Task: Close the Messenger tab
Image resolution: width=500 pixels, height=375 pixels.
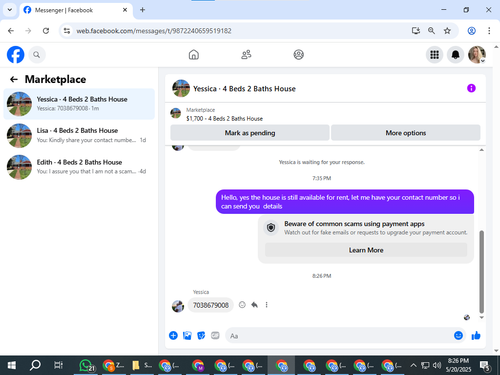Action: [x=125, y=10]
